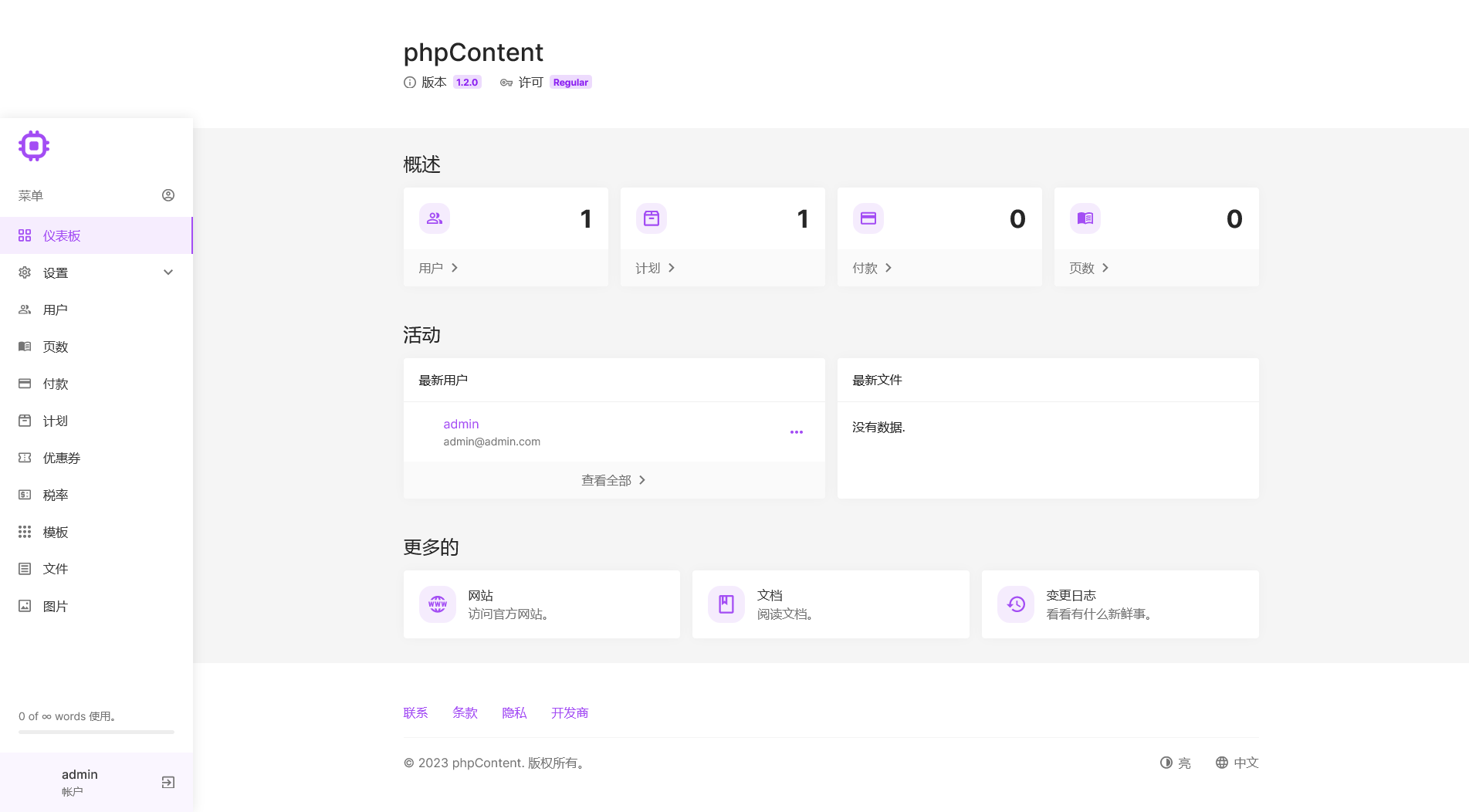
Task: Open the 变更日志 card
Action: pos(1120,604)
